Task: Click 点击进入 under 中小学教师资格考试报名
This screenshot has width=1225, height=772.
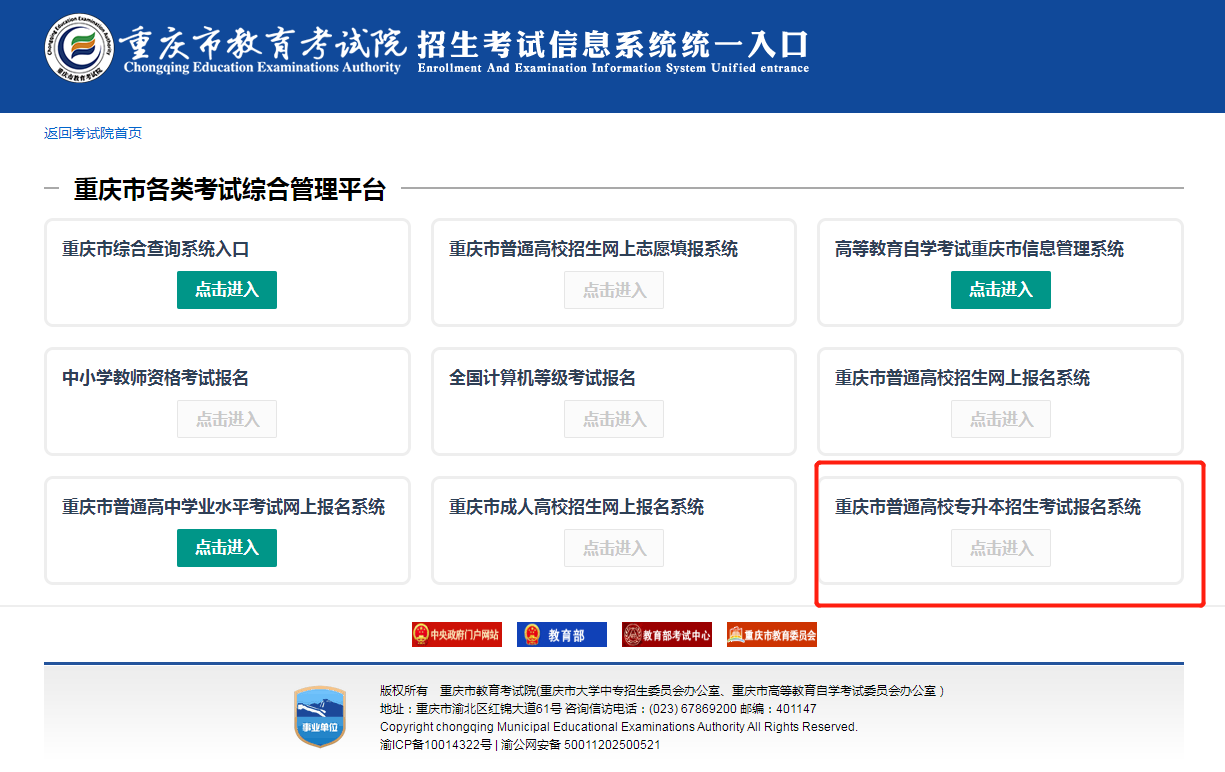Action: [227, 419]
